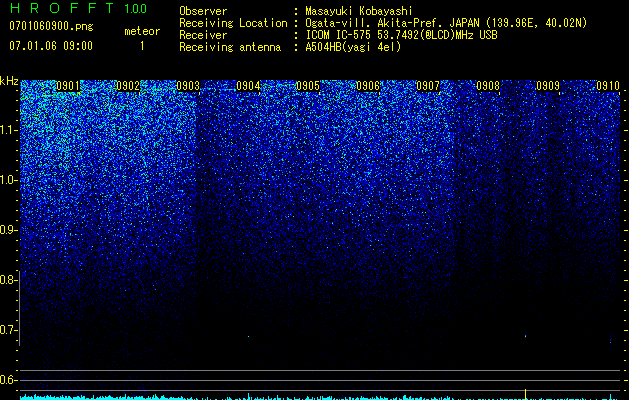This screenshot has width=629, height=400.
Task: Click the 1.0 kHz axis label
Action: (7, 180)
